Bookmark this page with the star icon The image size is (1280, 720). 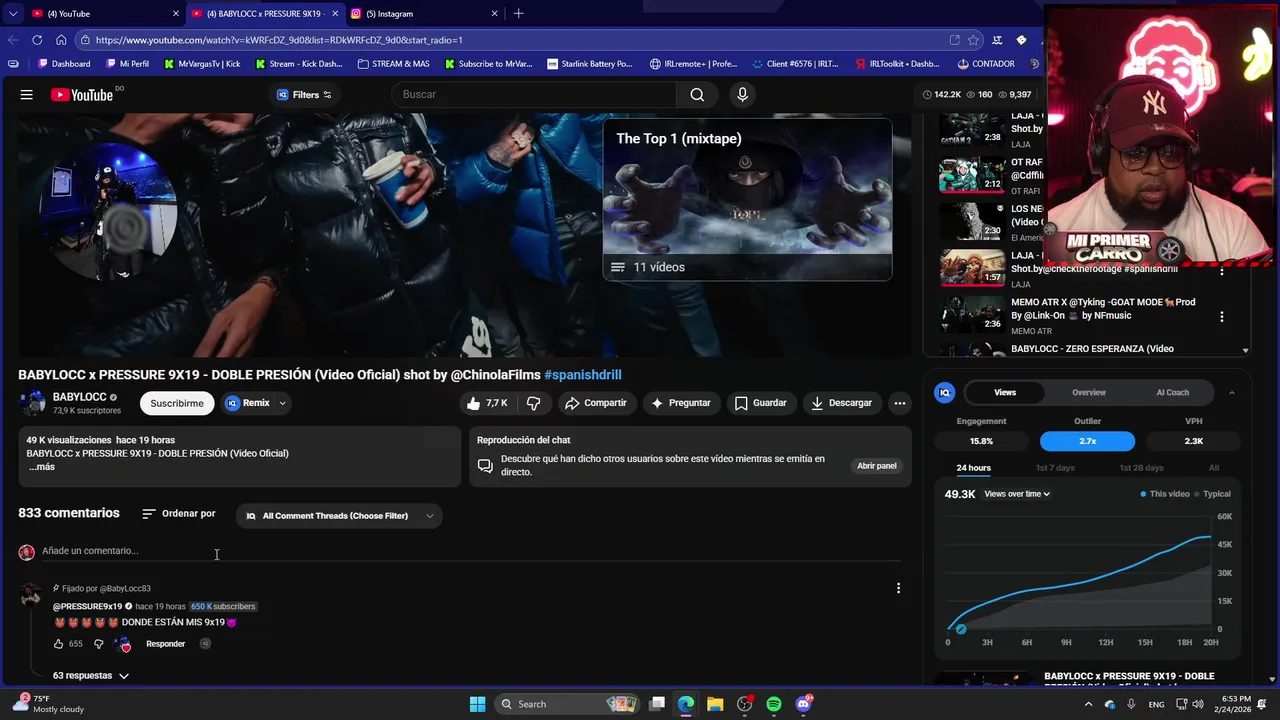tap(973, 40)
